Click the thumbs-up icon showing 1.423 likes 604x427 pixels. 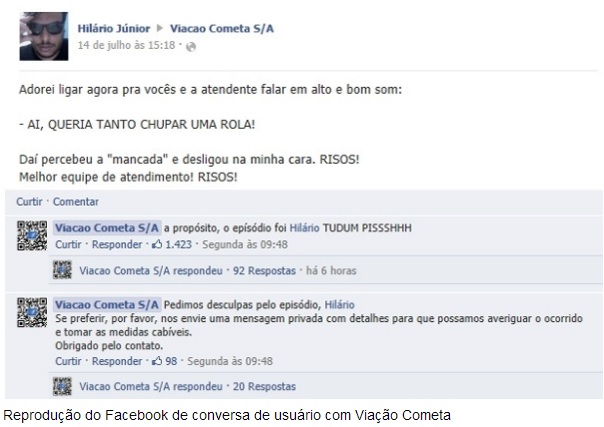tap(157, 244)
